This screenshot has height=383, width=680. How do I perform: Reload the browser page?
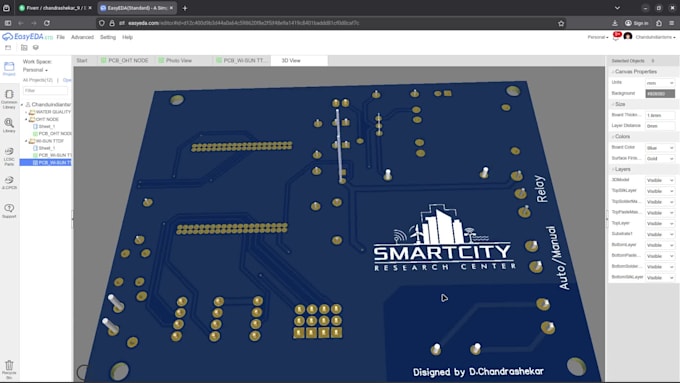(47, 23)
